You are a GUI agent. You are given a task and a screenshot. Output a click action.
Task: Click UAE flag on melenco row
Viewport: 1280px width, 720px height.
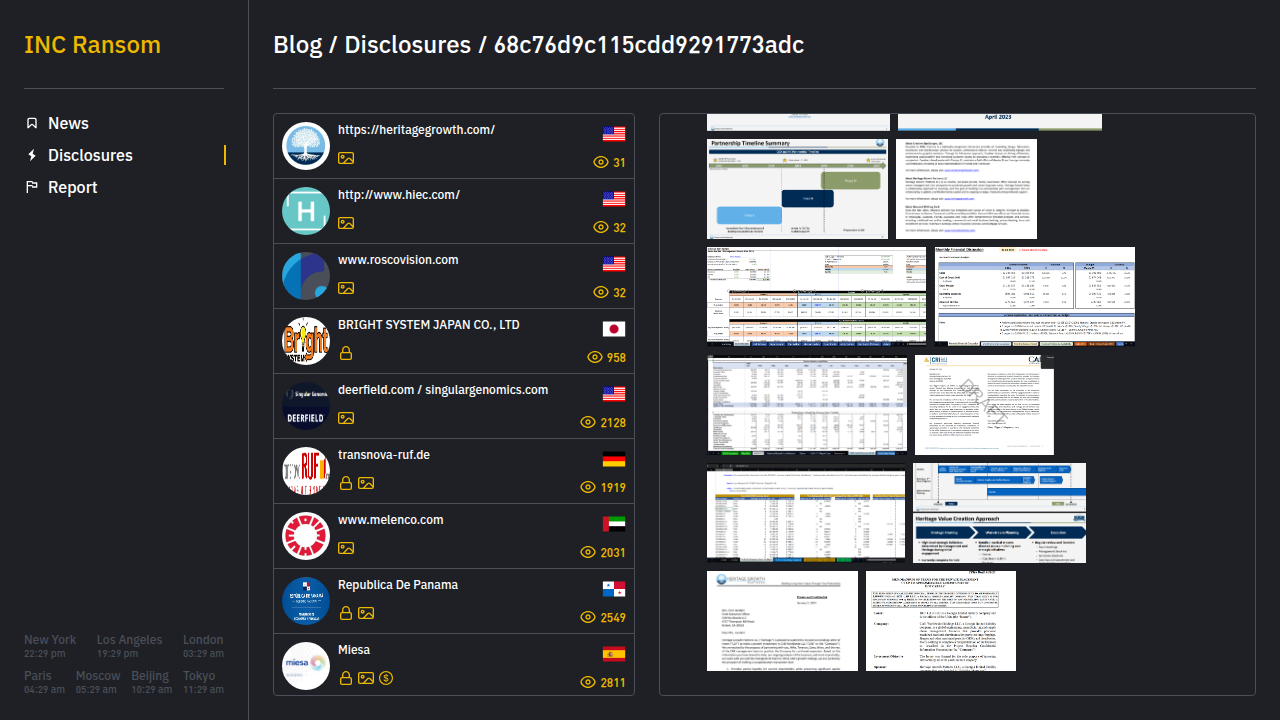tap(614, 524)
